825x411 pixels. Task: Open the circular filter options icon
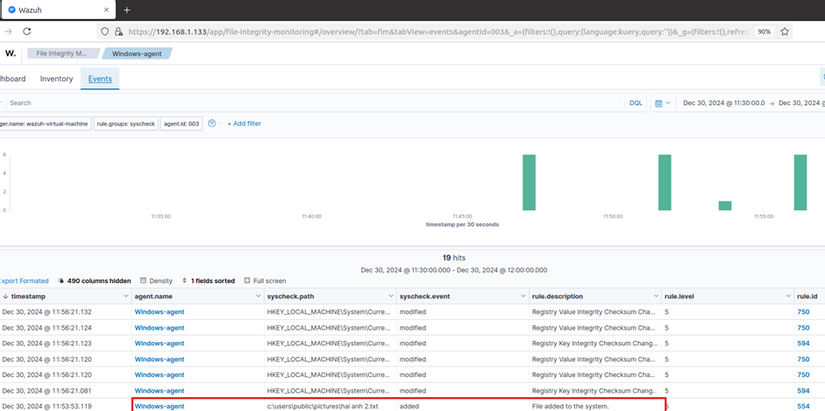(x=212, y=124)
